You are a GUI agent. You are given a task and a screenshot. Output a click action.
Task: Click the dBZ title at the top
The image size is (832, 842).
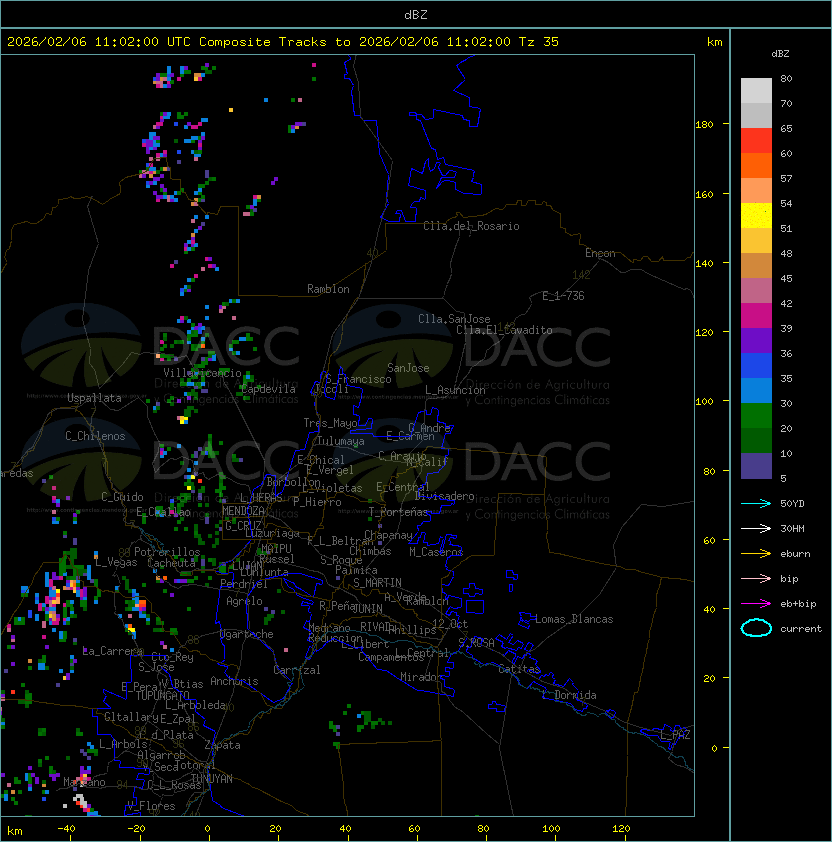(x=416, y=15)
